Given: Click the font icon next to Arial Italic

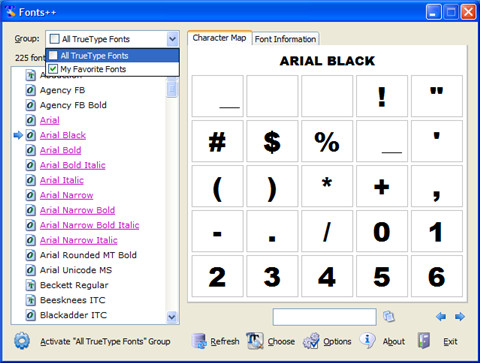Looking at the screenshot, I should [x=30, y=180].
